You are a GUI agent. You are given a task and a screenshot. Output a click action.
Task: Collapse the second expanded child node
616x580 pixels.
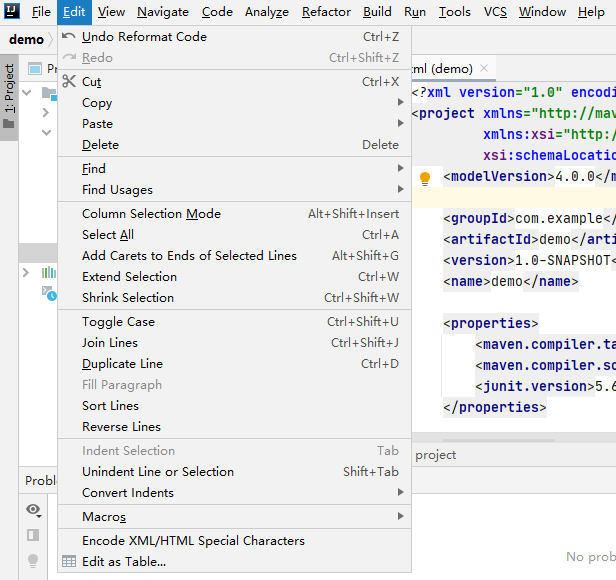pyautogui.click(x=46, y=133)
